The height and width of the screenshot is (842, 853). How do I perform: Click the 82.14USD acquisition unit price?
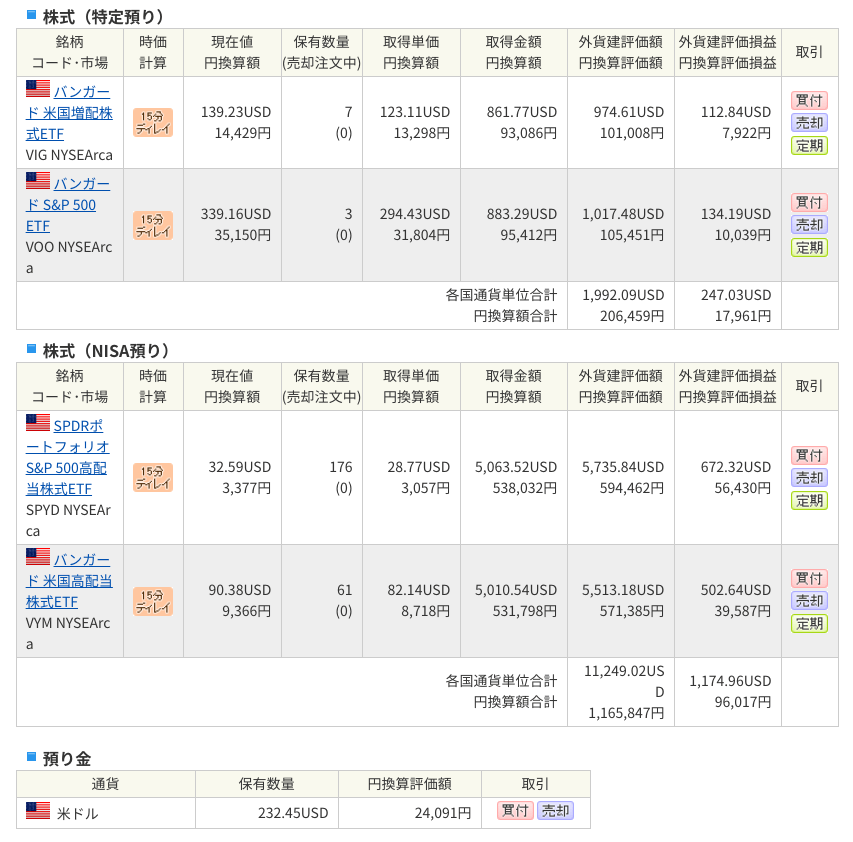pyautogui.click(x=419, y=590)
